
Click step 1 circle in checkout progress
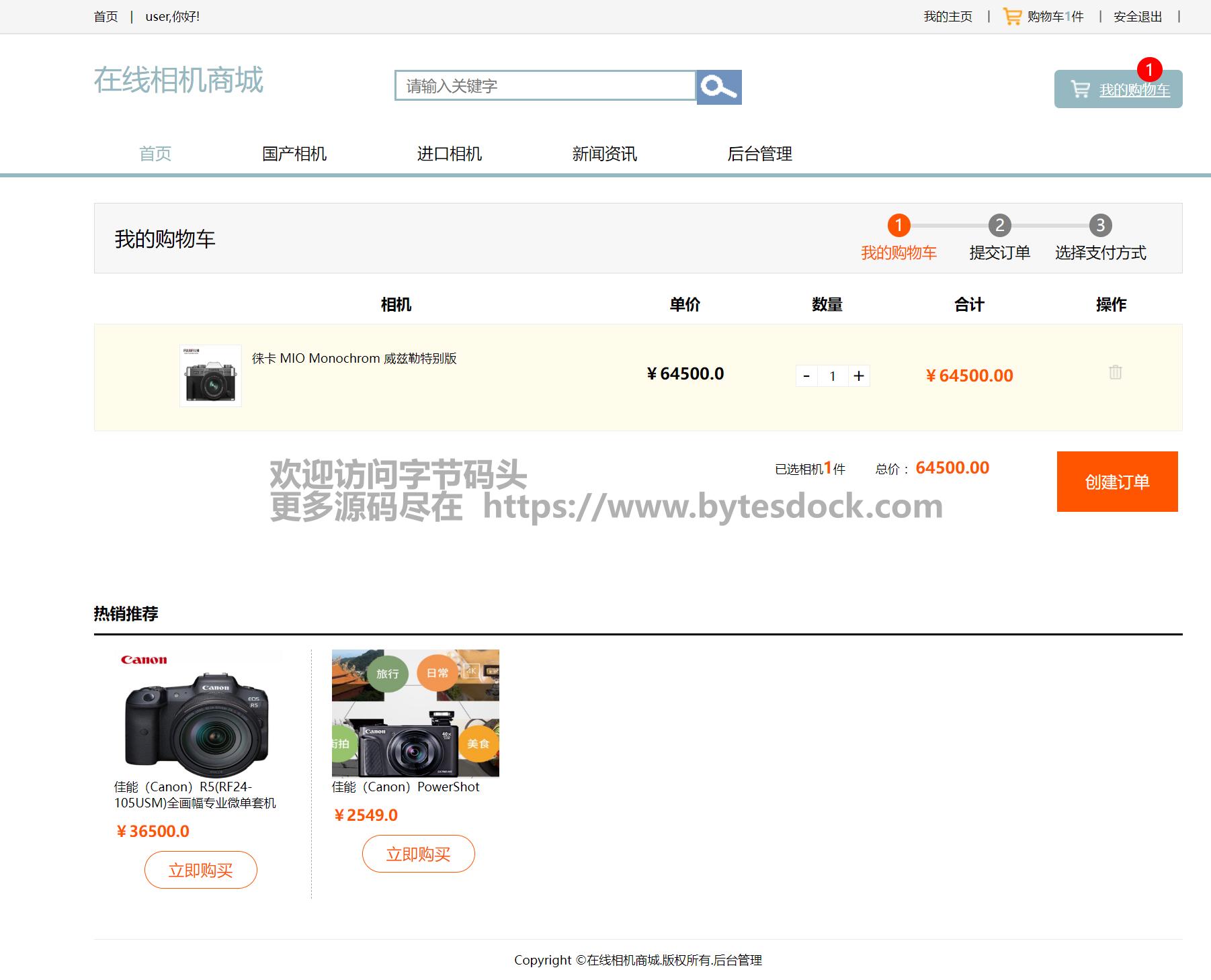(899, 225)
